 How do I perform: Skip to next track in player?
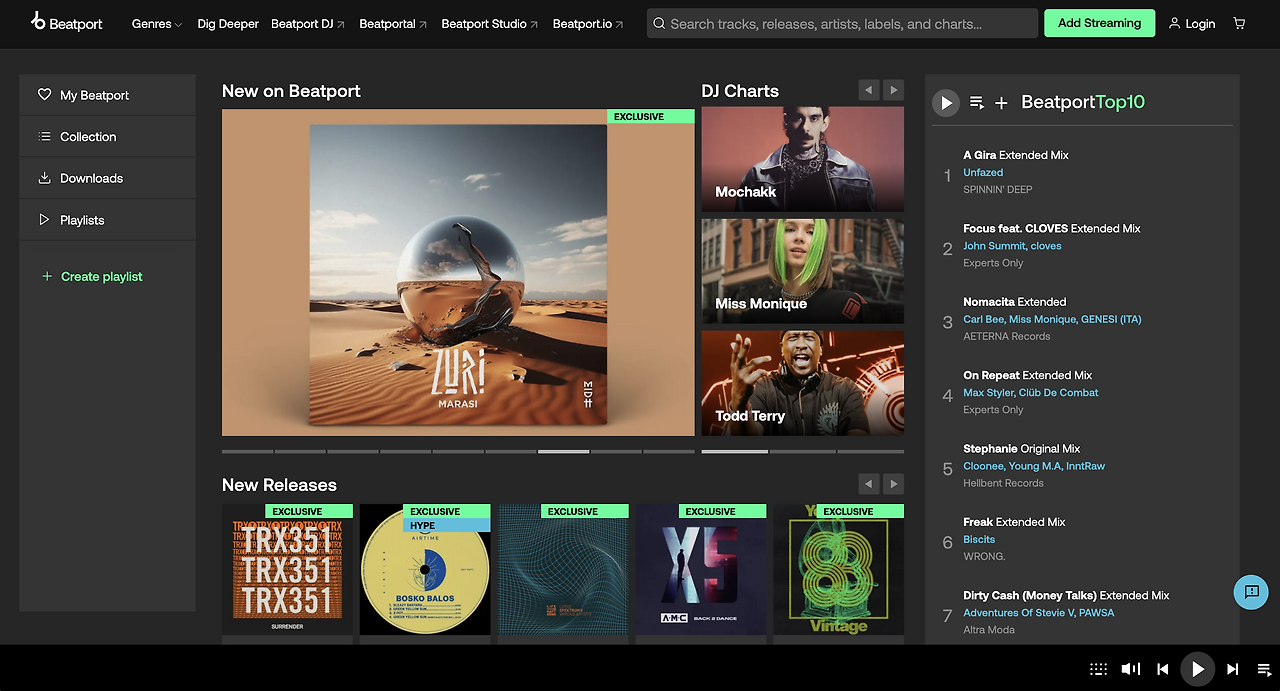point(1232,669)
